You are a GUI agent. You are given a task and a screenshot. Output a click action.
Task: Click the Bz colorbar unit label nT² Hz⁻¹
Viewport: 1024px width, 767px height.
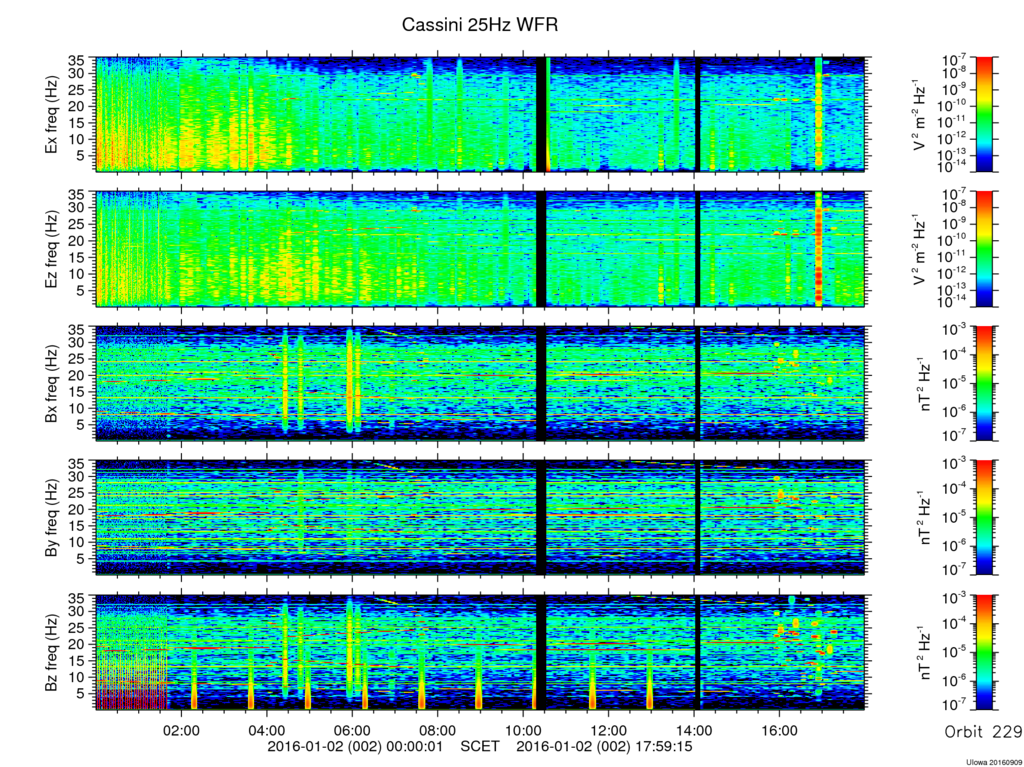[925, 653]
